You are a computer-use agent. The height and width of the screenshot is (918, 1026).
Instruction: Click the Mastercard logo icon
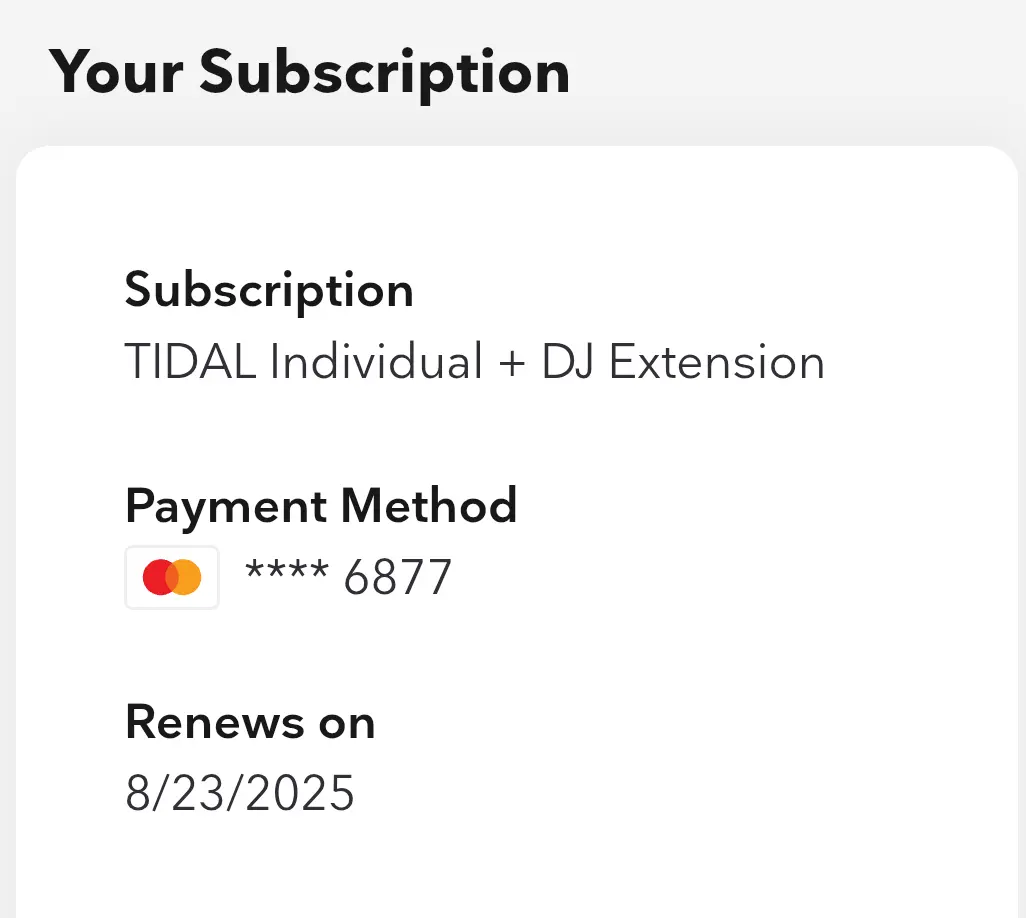pyautogui.click(x=172, y=577)
